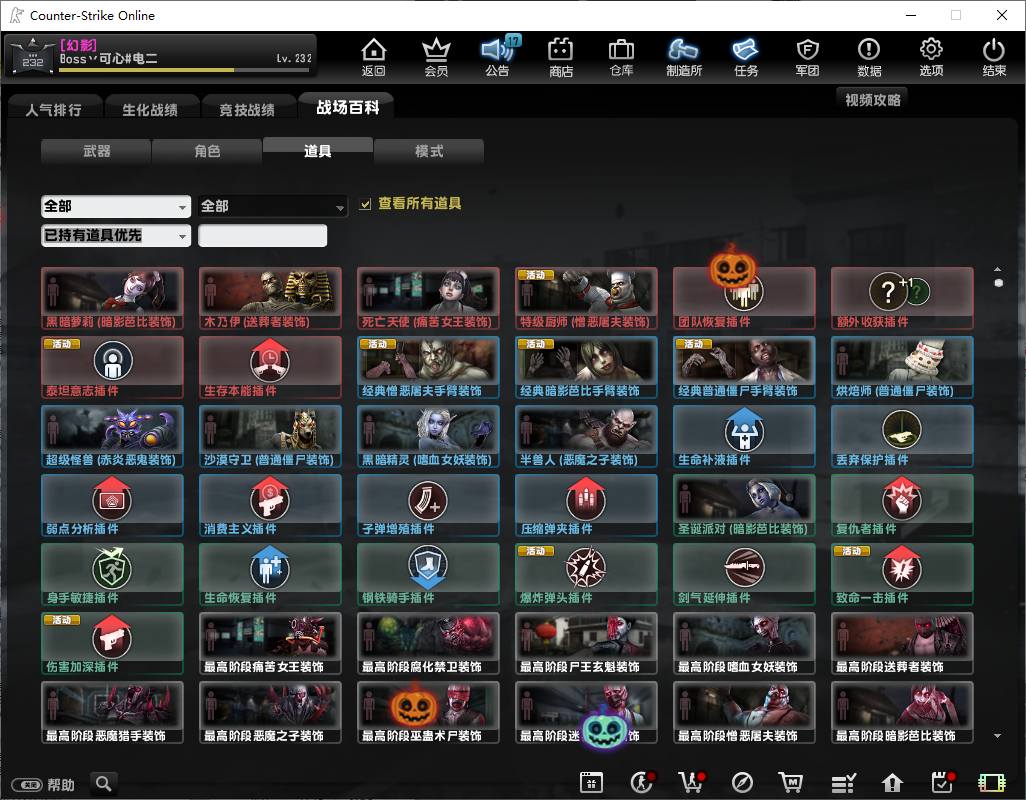Click the item list scrollbar thumb

(999, 283)
